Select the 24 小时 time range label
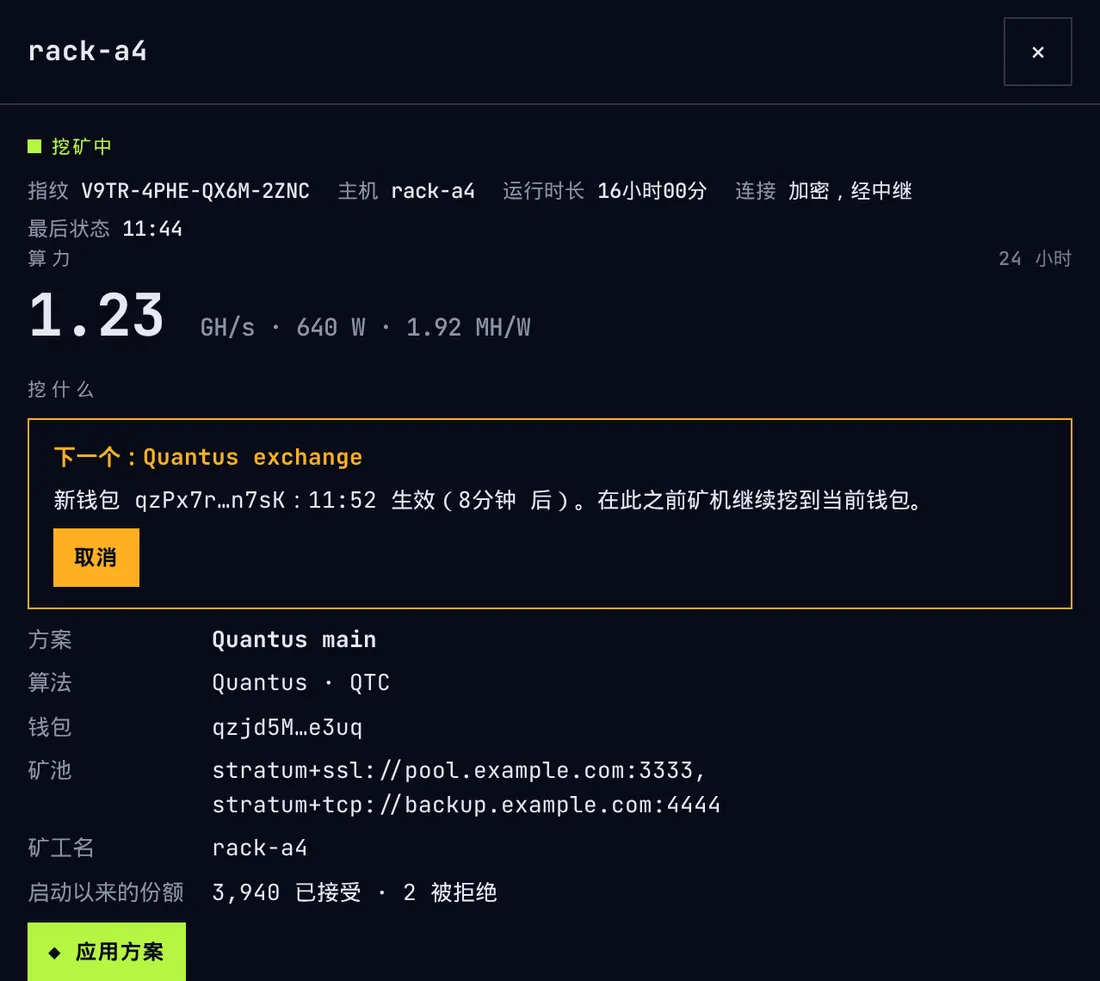The image size is (1100, 981). 1035,259
